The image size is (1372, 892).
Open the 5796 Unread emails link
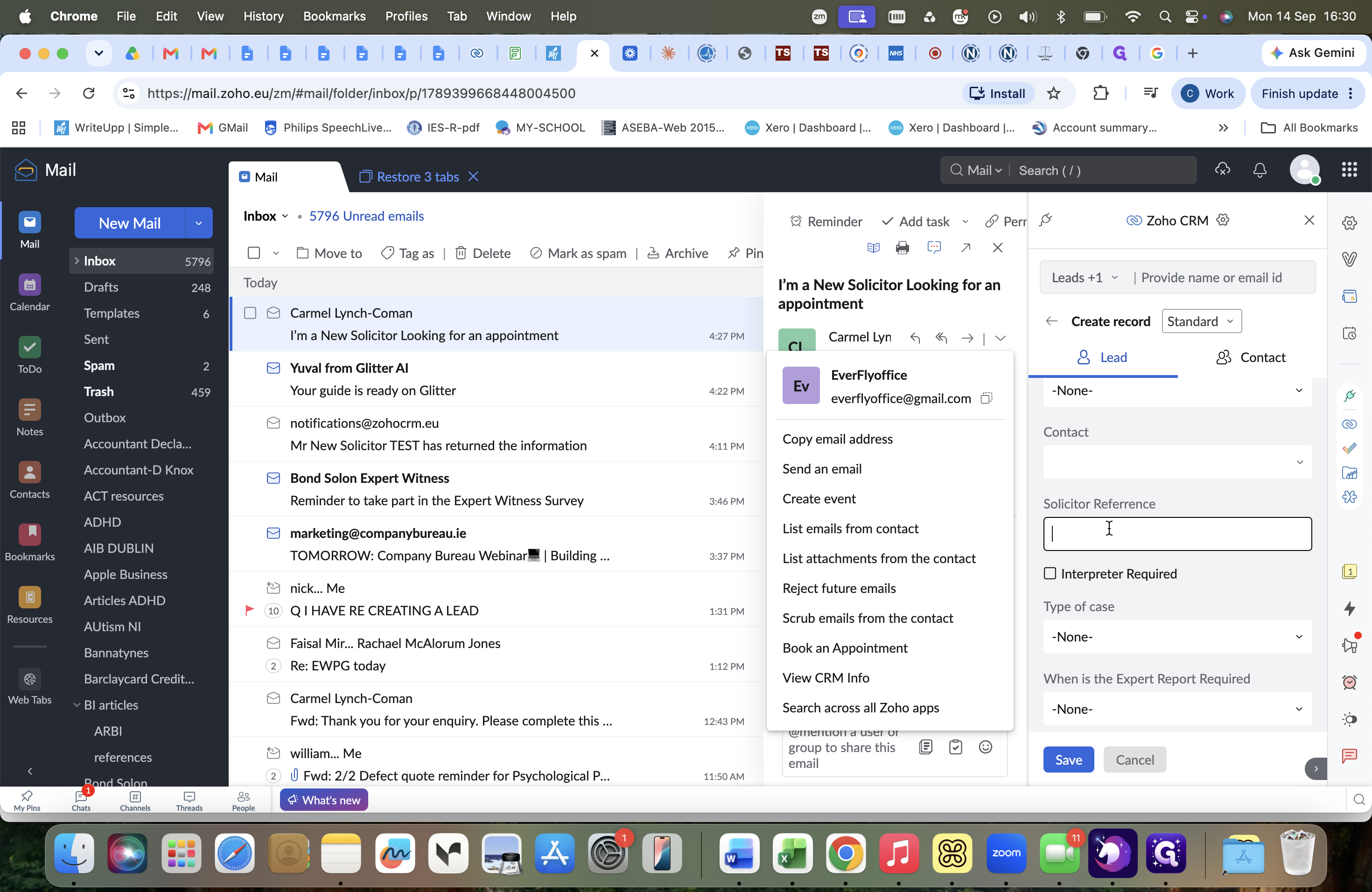[367, 216]
